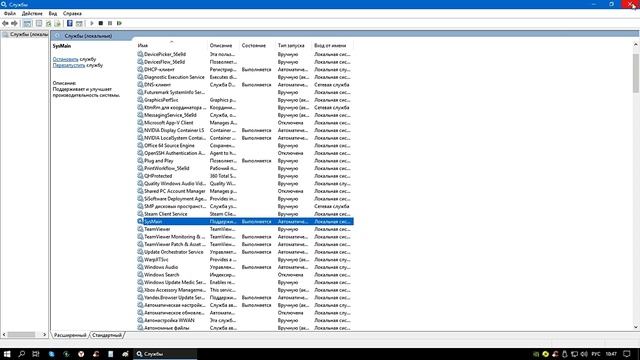640x360 pixels.
Task: Click the Stop Service black square icon
Action: [x=101, y=23]
